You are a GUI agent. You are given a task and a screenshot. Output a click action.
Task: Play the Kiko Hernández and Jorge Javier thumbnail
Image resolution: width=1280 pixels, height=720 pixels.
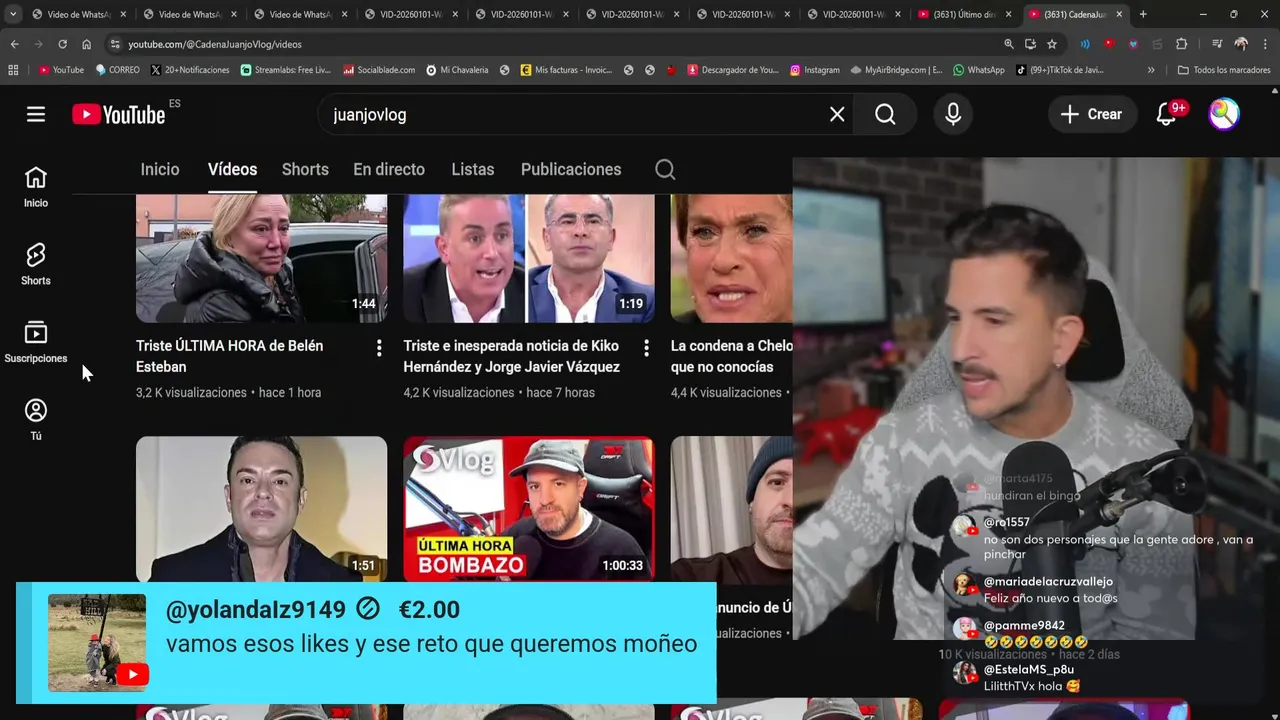click(529, 258)
